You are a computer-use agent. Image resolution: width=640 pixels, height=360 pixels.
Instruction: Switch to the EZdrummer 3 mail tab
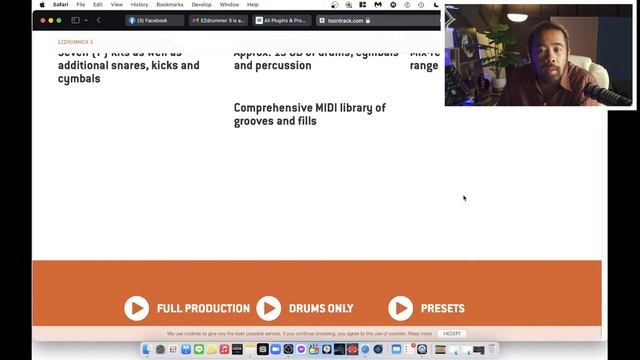click(x=218, y=20)
